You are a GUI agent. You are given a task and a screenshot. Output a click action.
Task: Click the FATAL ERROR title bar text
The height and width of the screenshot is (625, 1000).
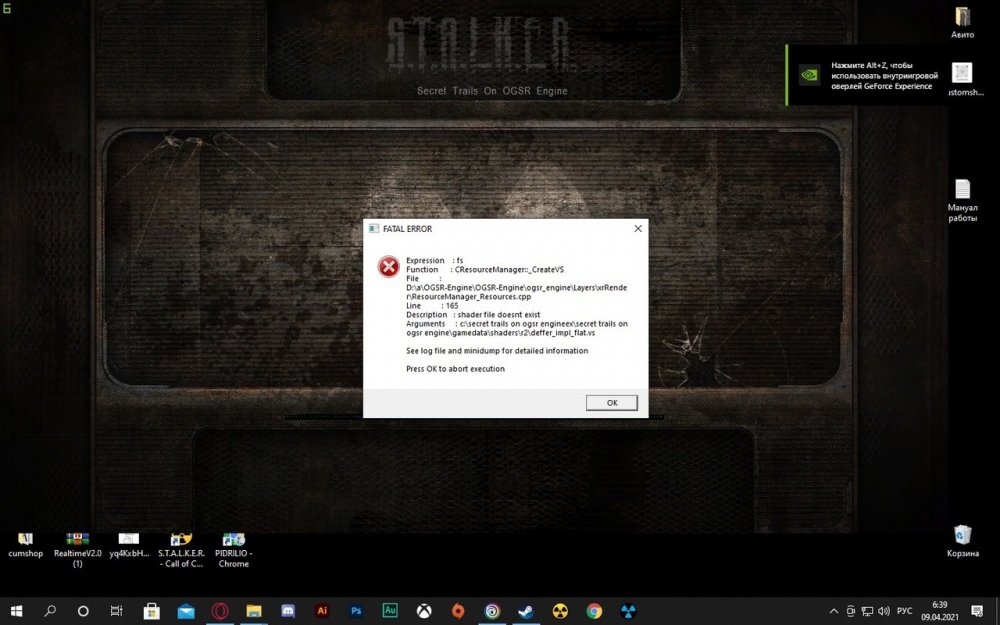coord(408,229)
